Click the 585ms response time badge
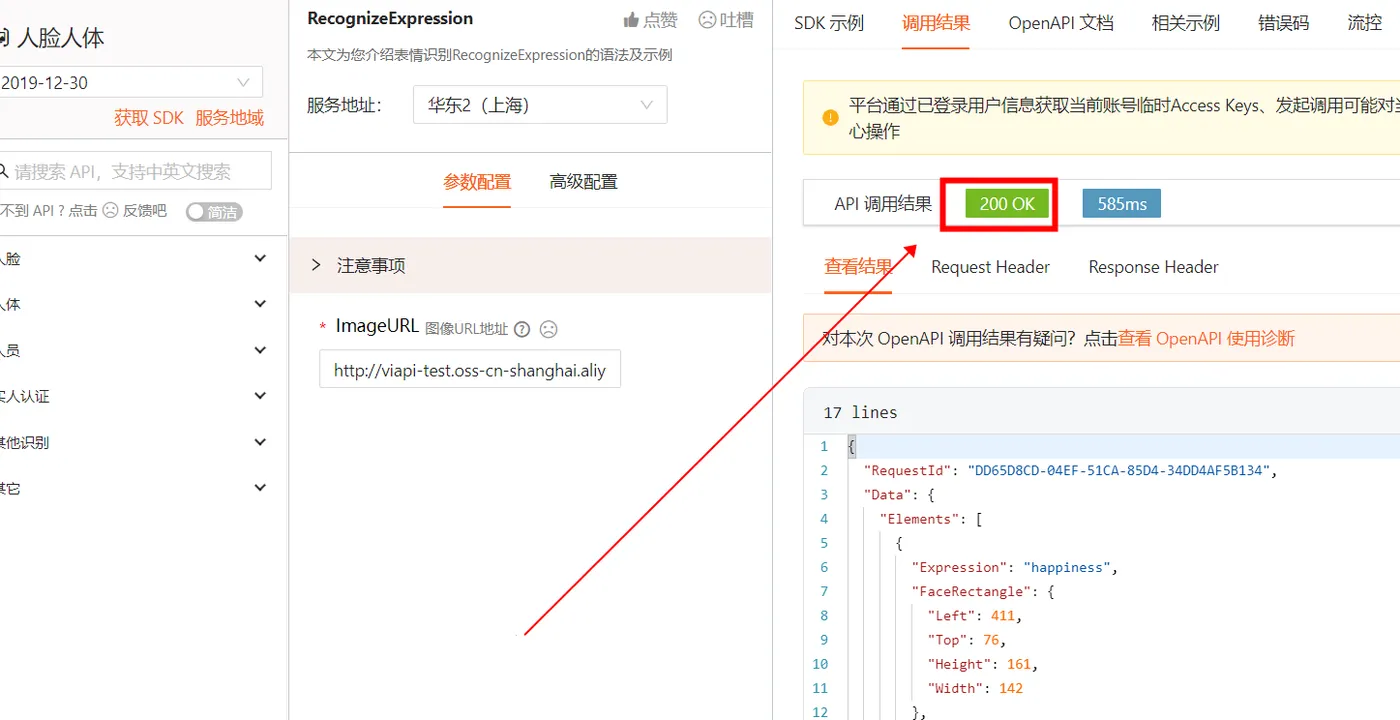This screenshot has width=1400, height=720. [x=1122, y=204]
